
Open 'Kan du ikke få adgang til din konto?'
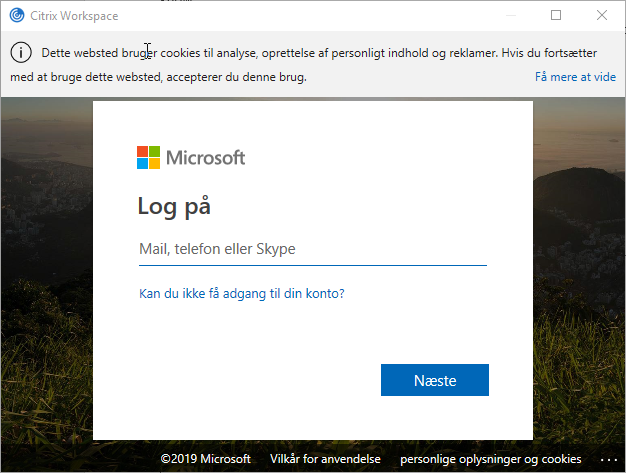tap(242, 293)
